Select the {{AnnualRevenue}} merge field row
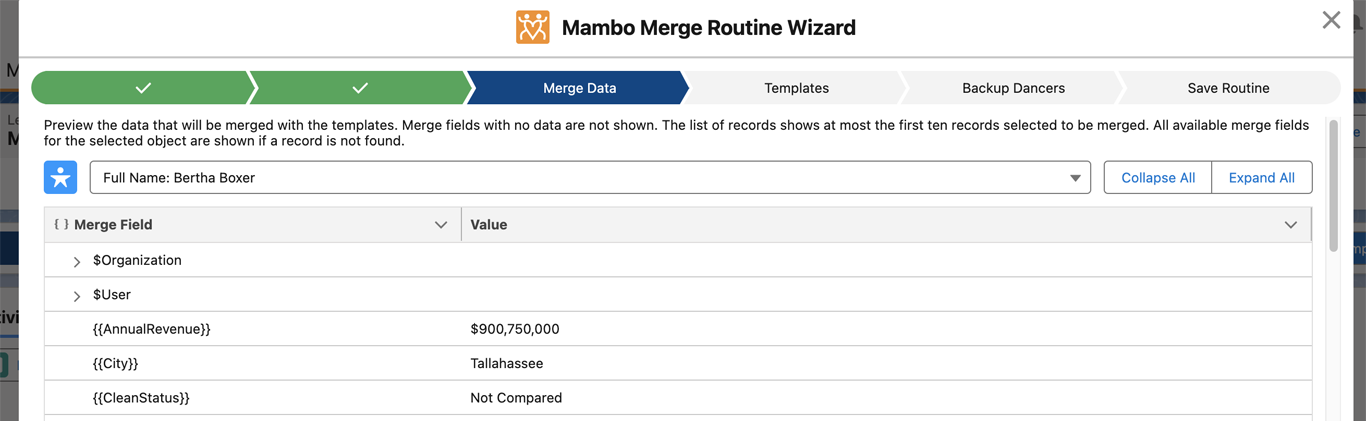Viewport: 1366px width, 421px height. (x=151, y=329)
